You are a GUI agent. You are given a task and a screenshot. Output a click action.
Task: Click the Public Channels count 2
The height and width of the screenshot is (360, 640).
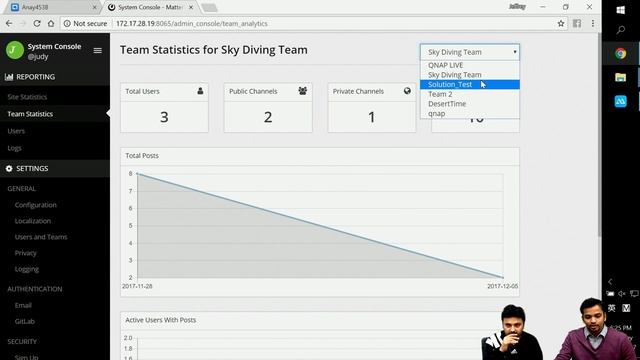[268, 117]
